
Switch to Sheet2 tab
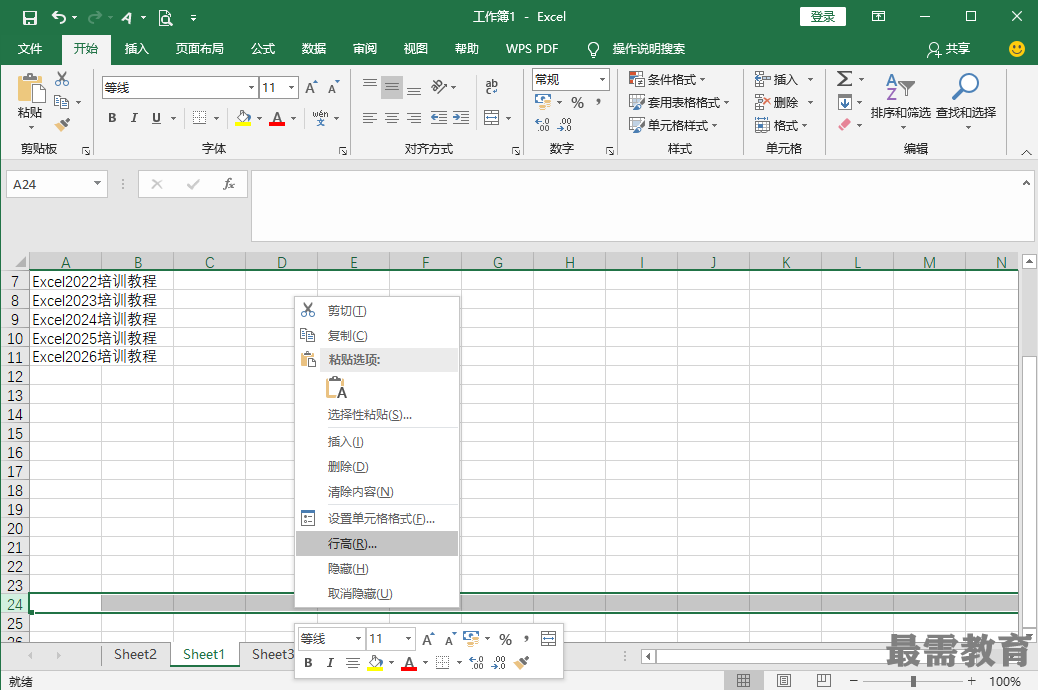pyautogui.click(x=135, y=654)
